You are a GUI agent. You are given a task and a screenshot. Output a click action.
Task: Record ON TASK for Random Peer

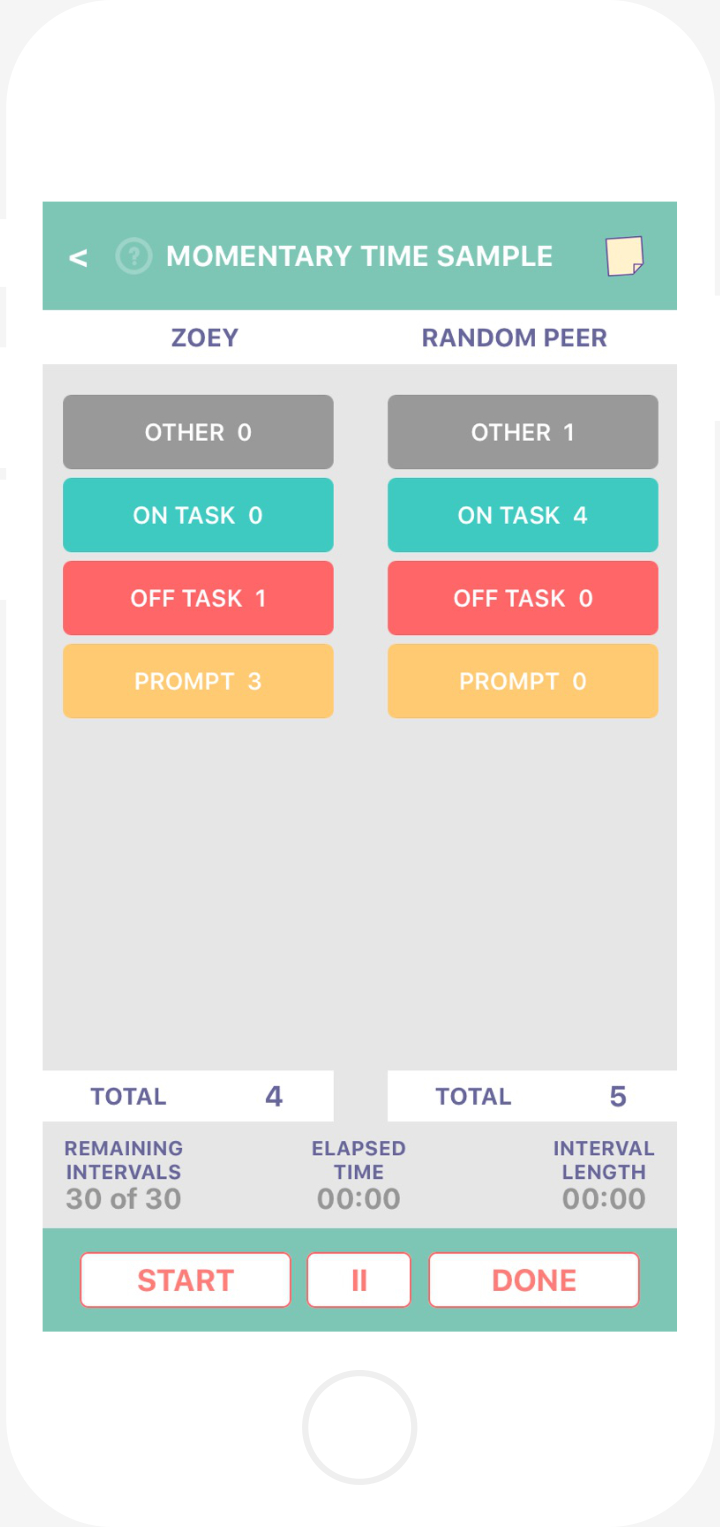(x=522, y=515)
